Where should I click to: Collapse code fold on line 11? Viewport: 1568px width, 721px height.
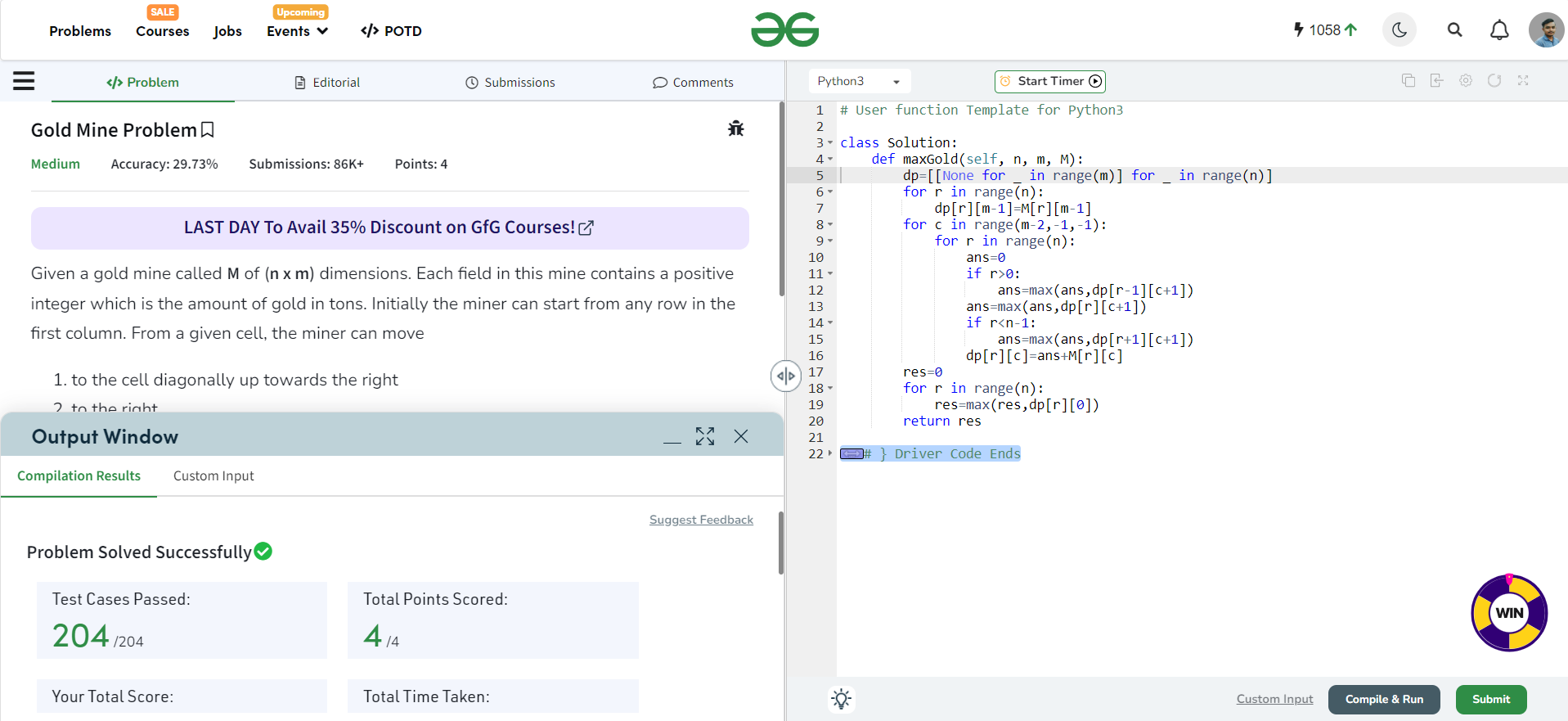(x=830, y=274)
